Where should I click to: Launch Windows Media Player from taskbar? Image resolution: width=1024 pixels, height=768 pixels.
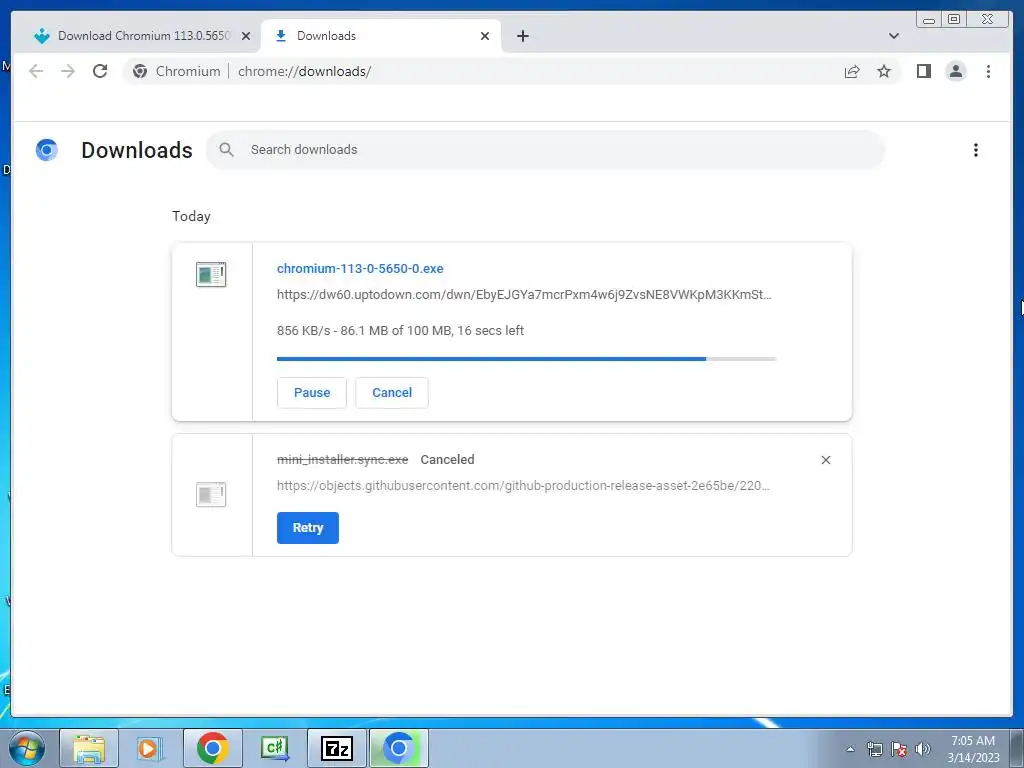point(150,748)
